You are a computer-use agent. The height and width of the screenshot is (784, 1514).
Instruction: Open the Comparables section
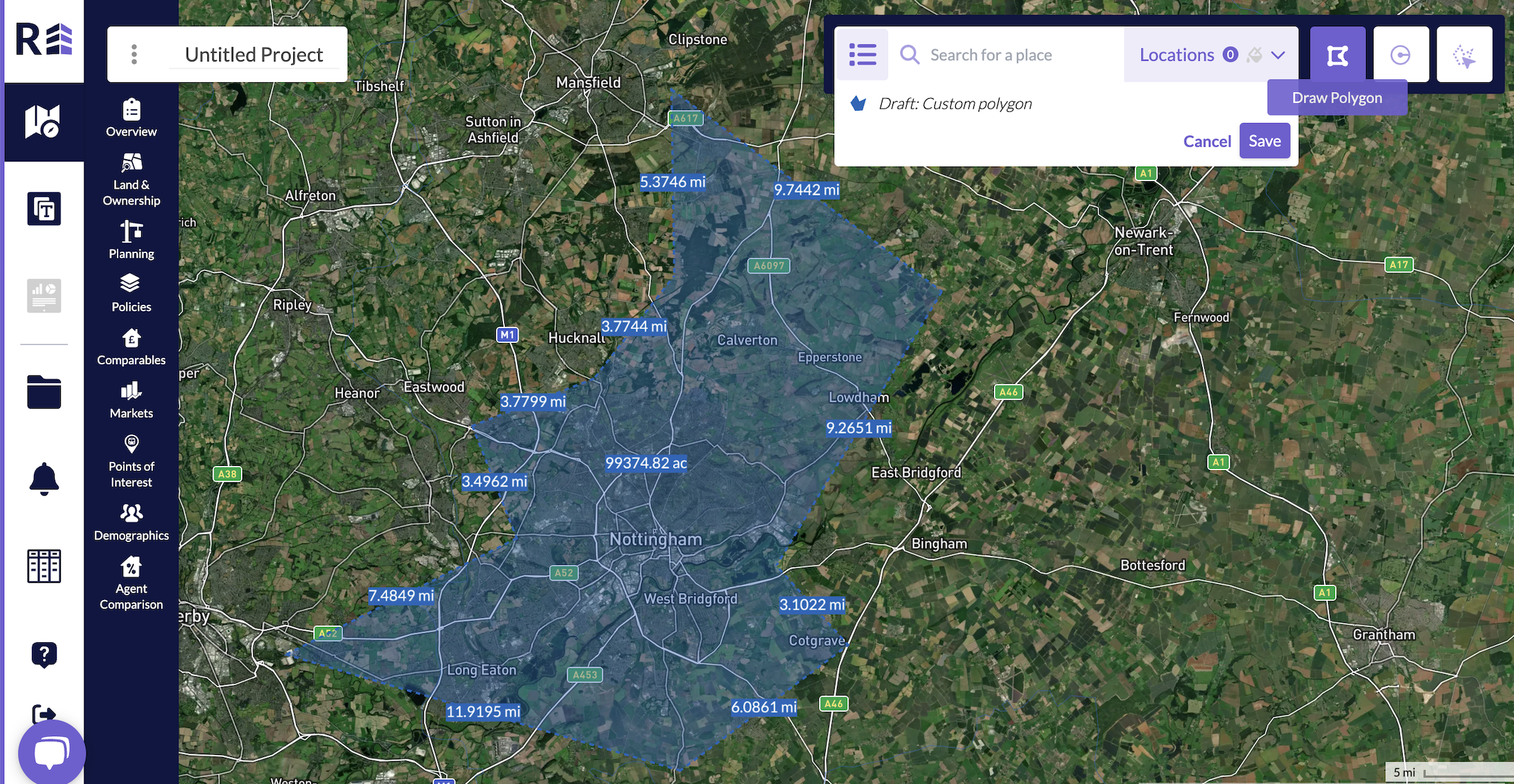(x=131, y=346)
